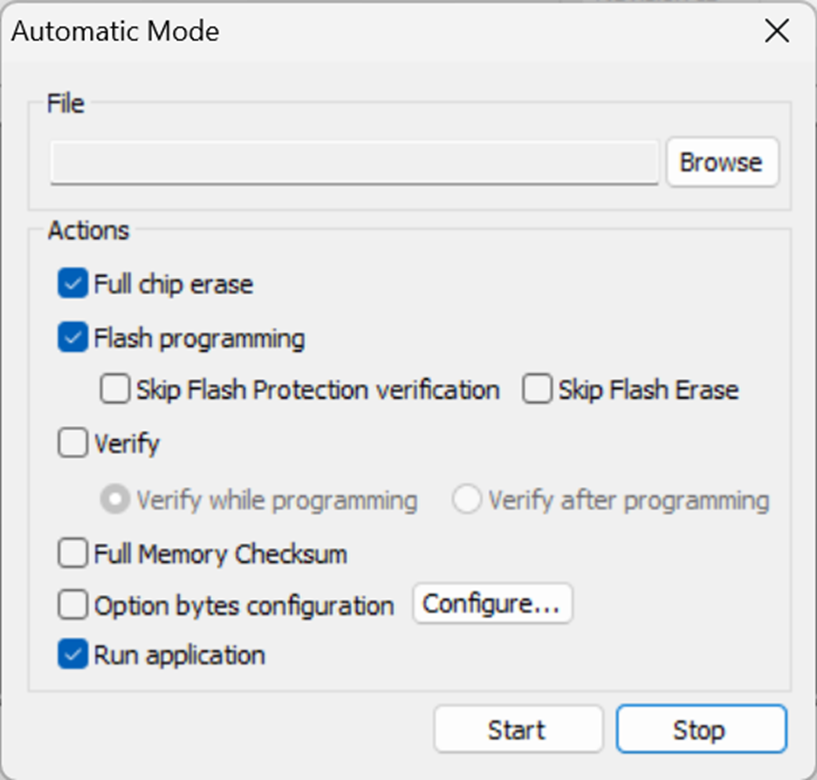Viewport: 817px width, 780px height.
Task: Tick the Skip Flash Erase checkbox
Action: click(x=538, y=389)
